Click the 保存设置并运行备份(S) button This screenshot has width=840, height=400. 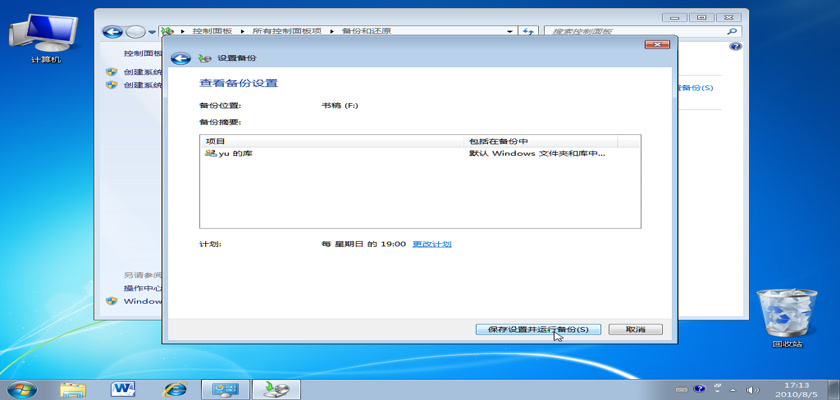538,329
